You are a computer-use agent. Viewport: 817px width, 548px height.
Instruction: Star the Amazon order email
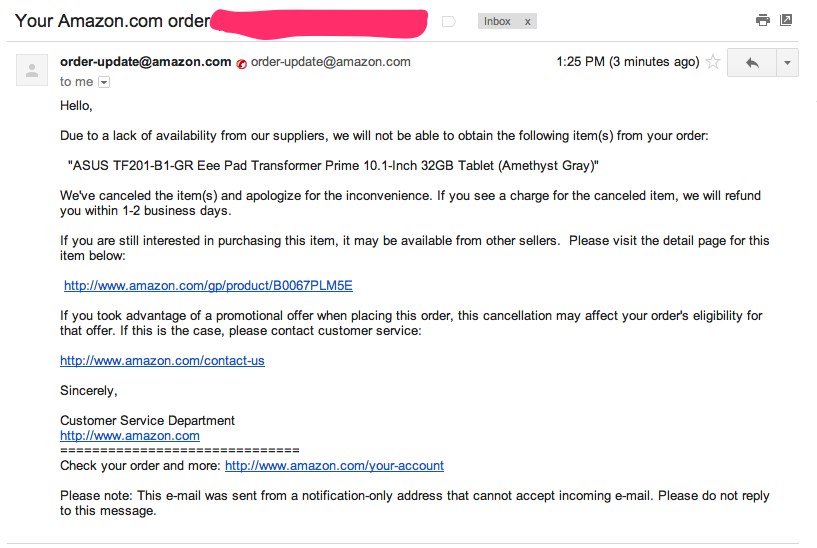coord(713,62)
